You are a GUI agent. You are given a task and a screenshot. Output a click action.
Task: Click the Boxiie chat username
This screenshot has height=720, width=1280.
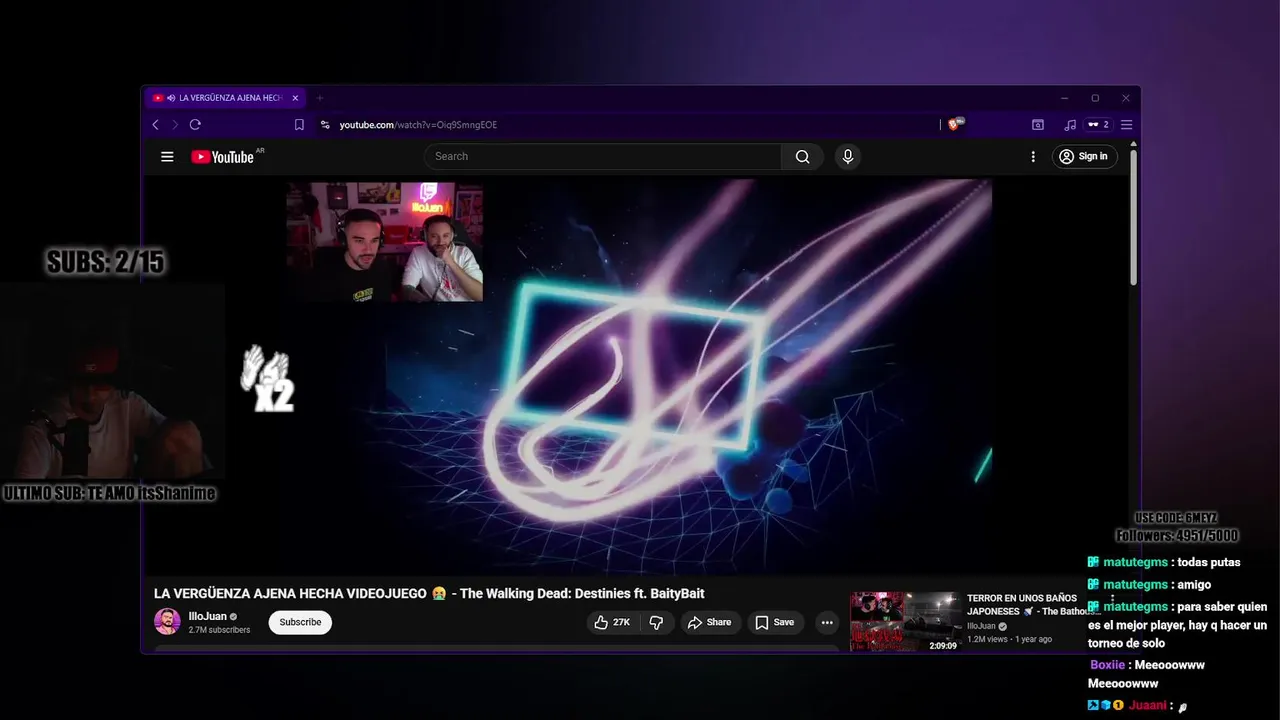[x=1107, y=665]
